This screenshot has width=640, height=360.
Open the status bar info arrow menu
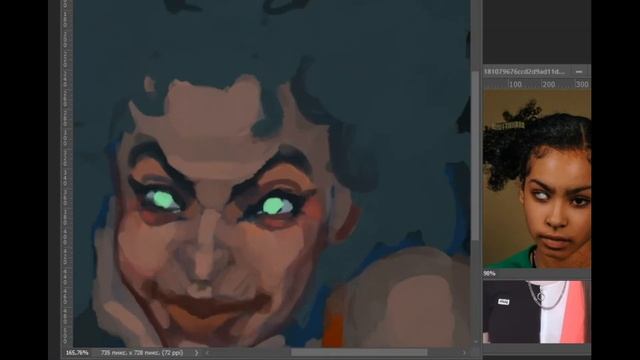(196, 353)
